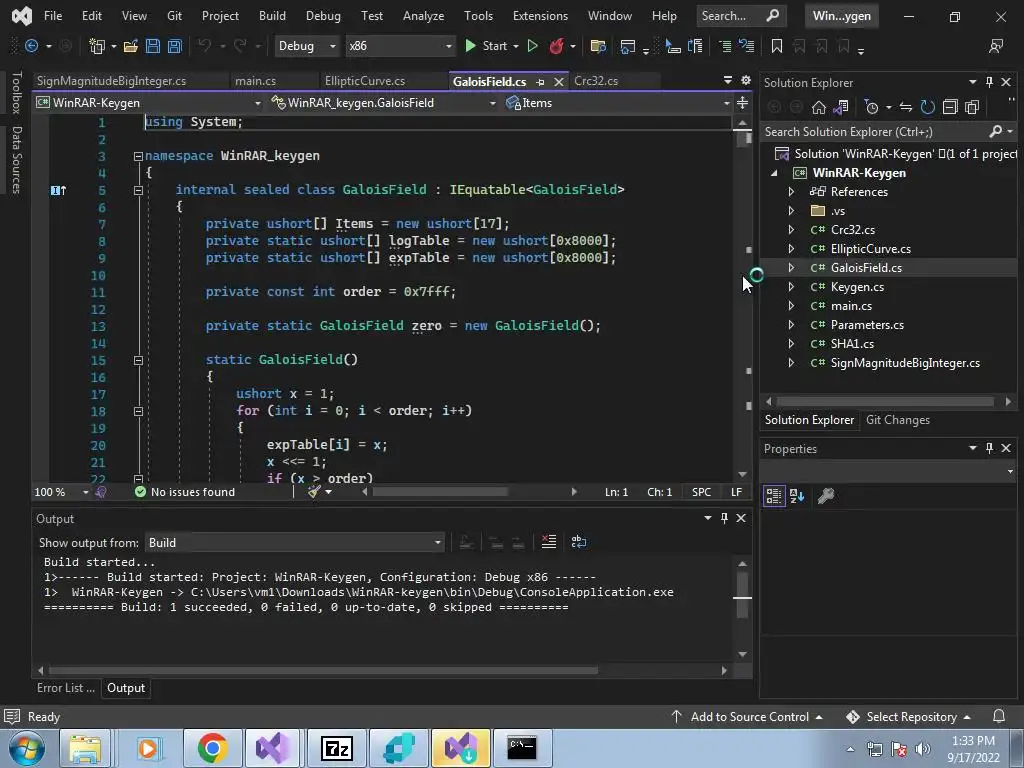Refresh the Solution Explorer

[927, 107]
